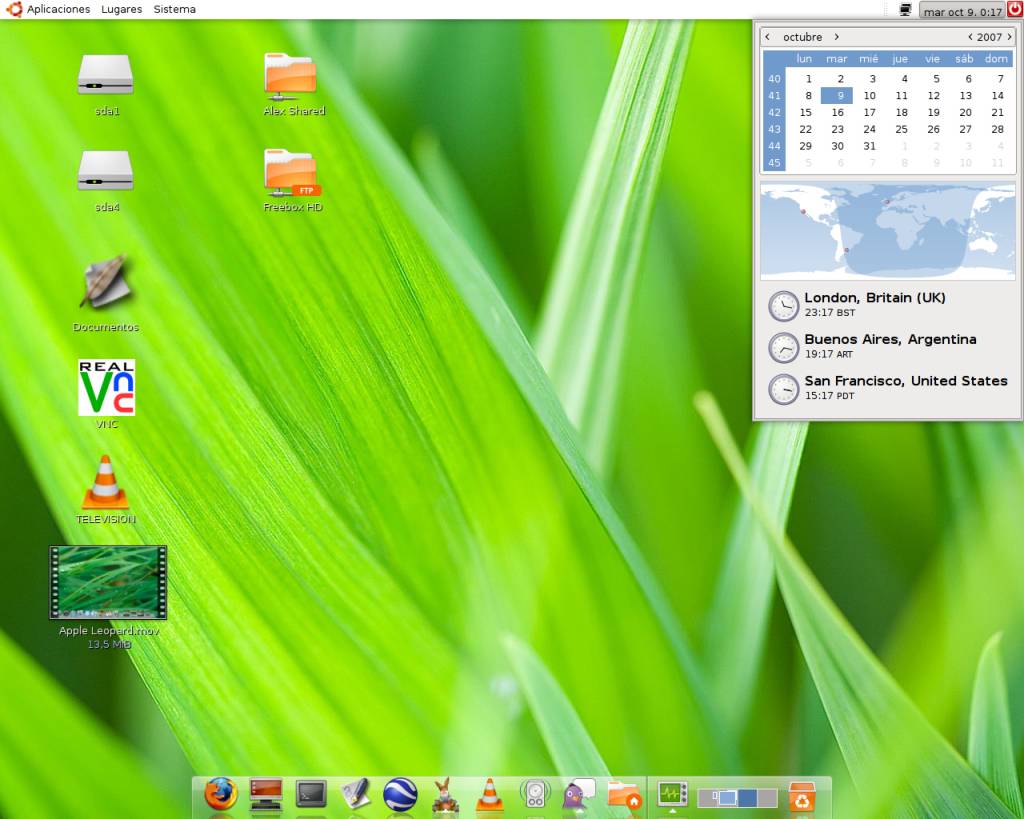This screenshot has height=819, width=1024.
Task: Open the terminal icon in the dock
Action: click(311, 794)
